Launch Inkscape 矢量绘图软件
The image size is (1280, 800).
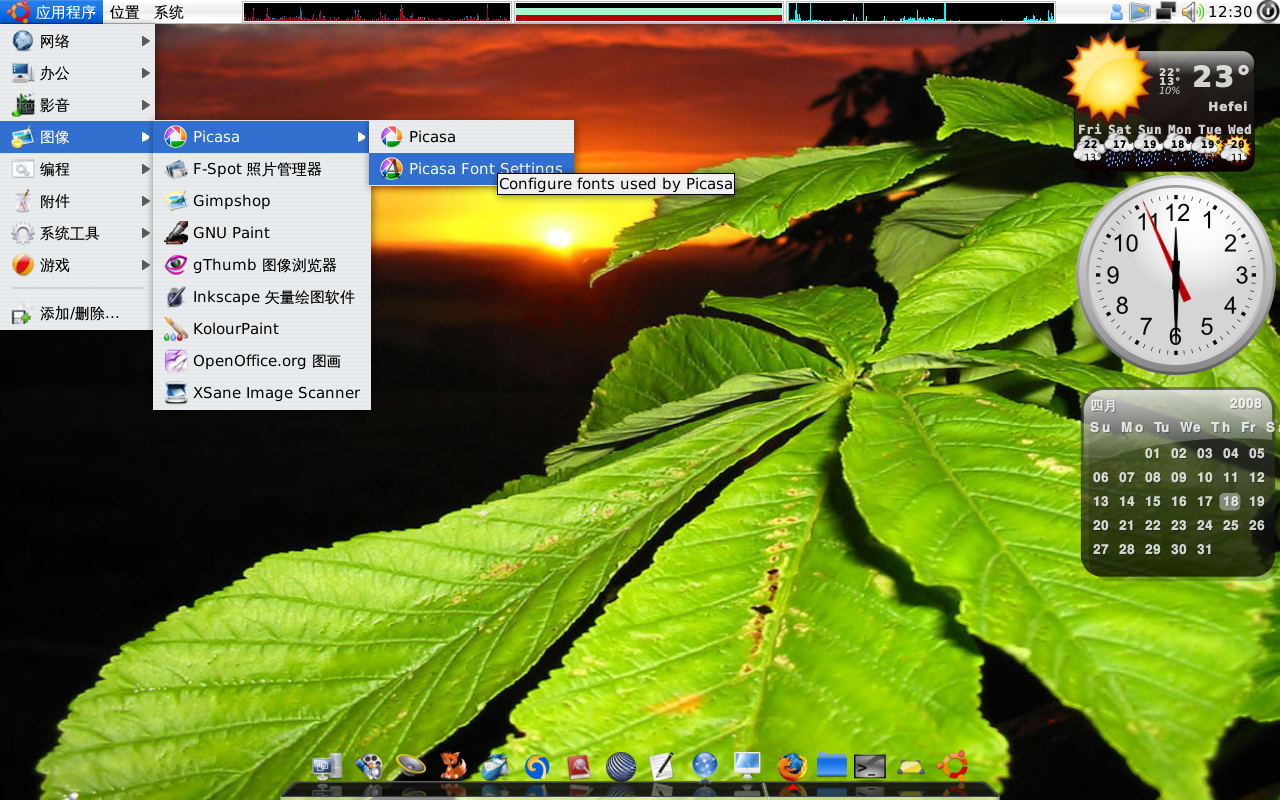coord(262,297)
